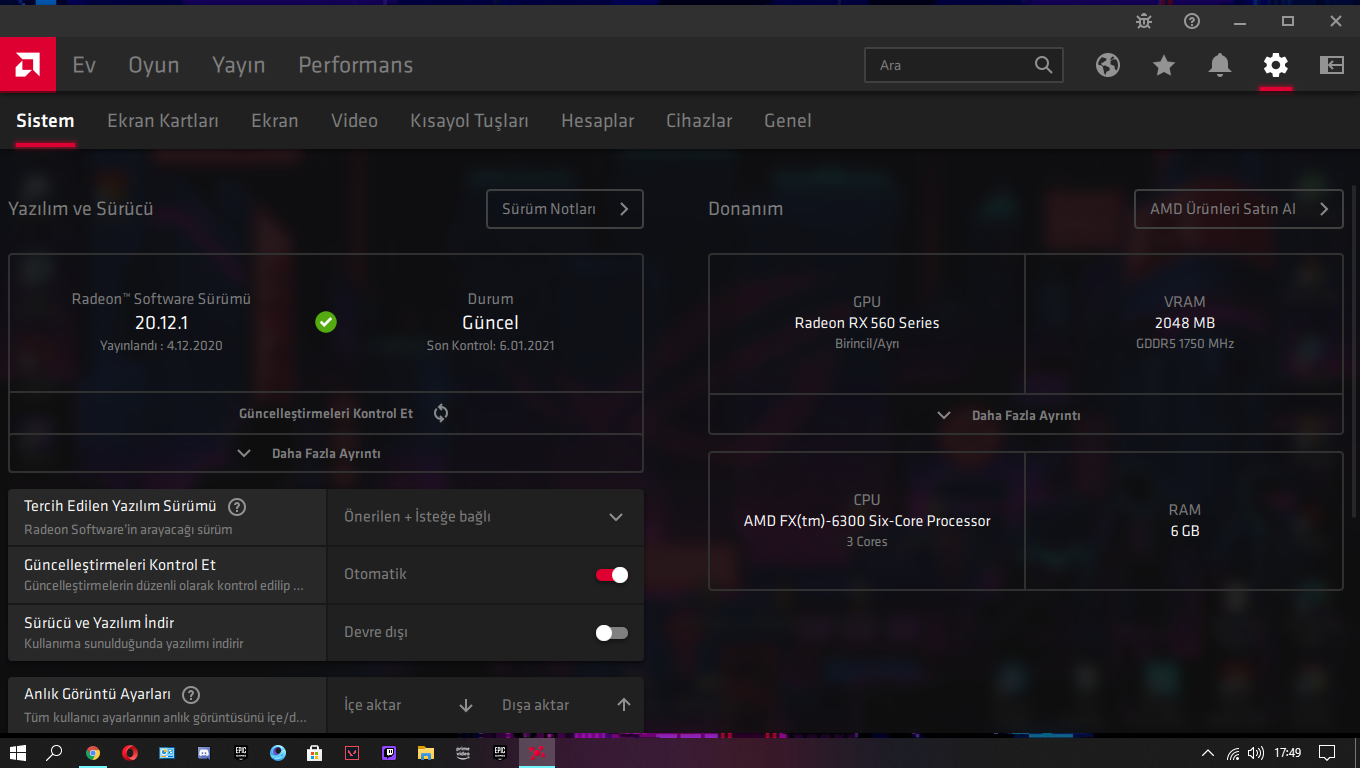Click the Sürüm Notları button
The image size is (1360, 768).
565,209
